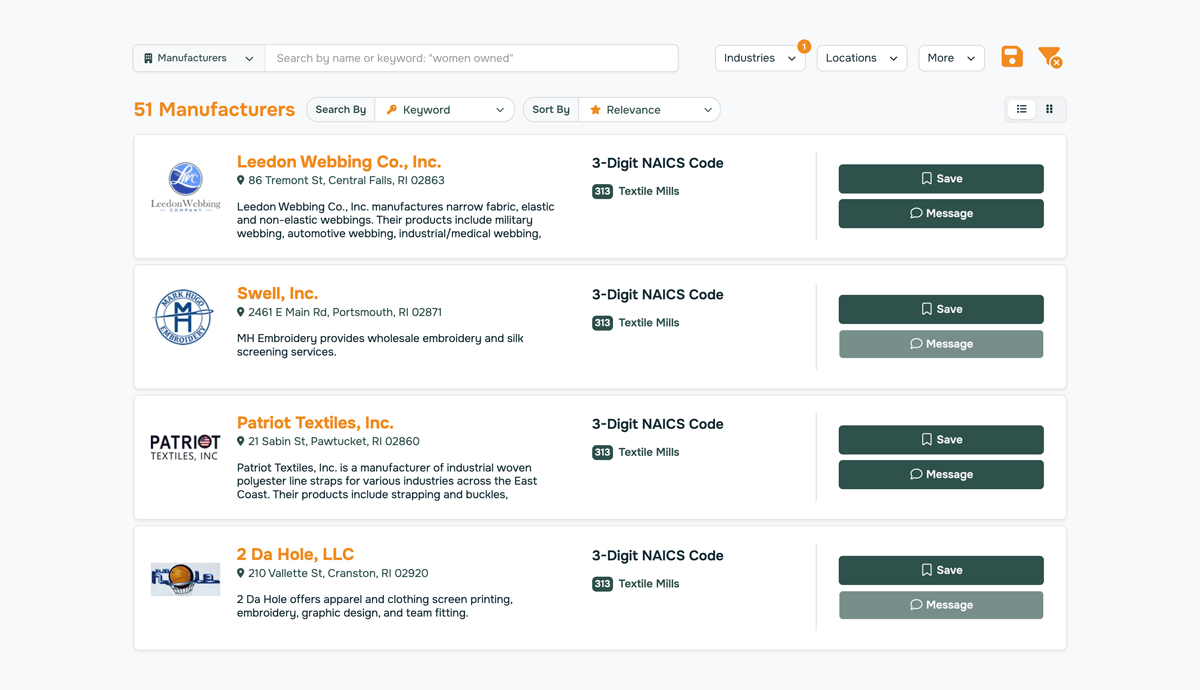Switch to list view icon
Screen dimensions: 1200x690
click(1021, 109)
